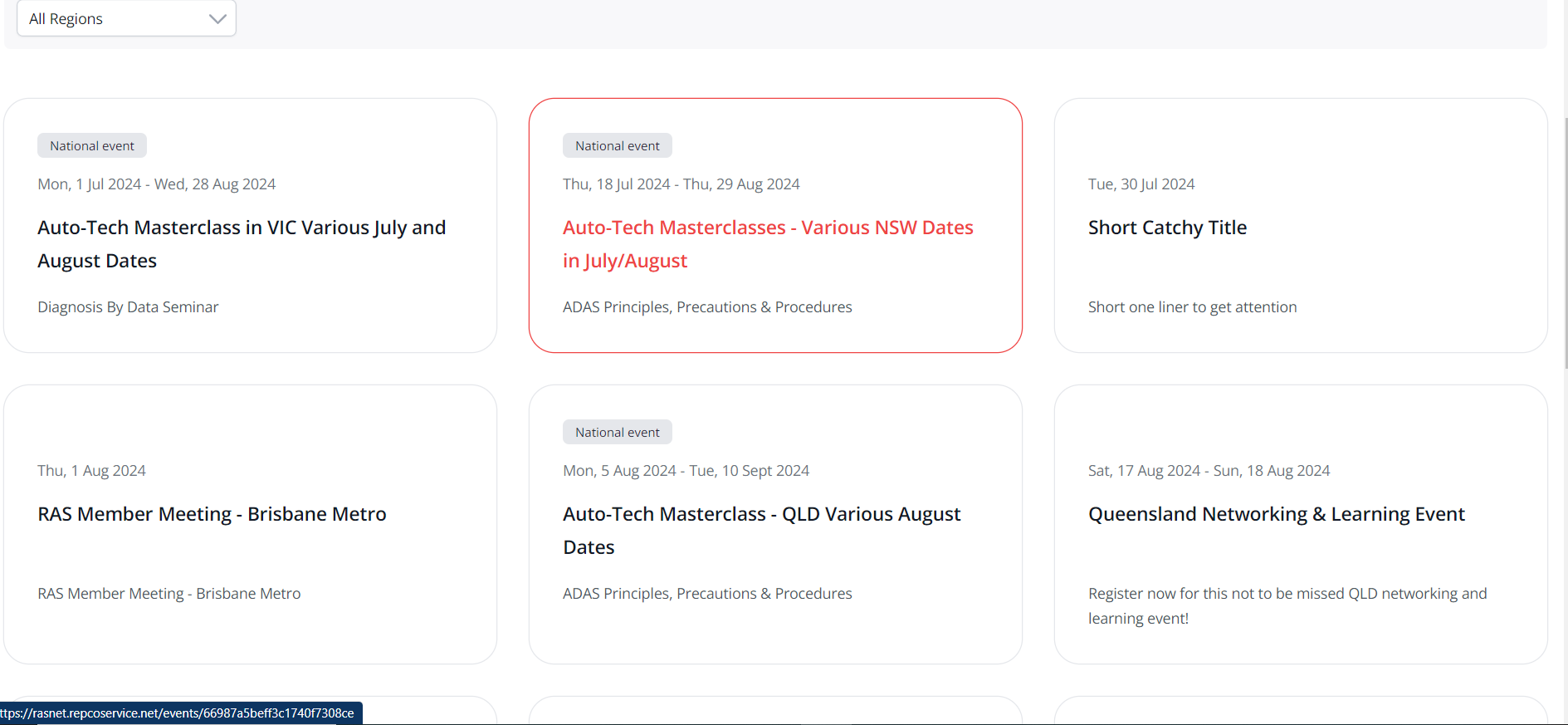
Task: Click Mon, 5 Aug - Tue, 10 Sept date range
Action: [686, 471]
